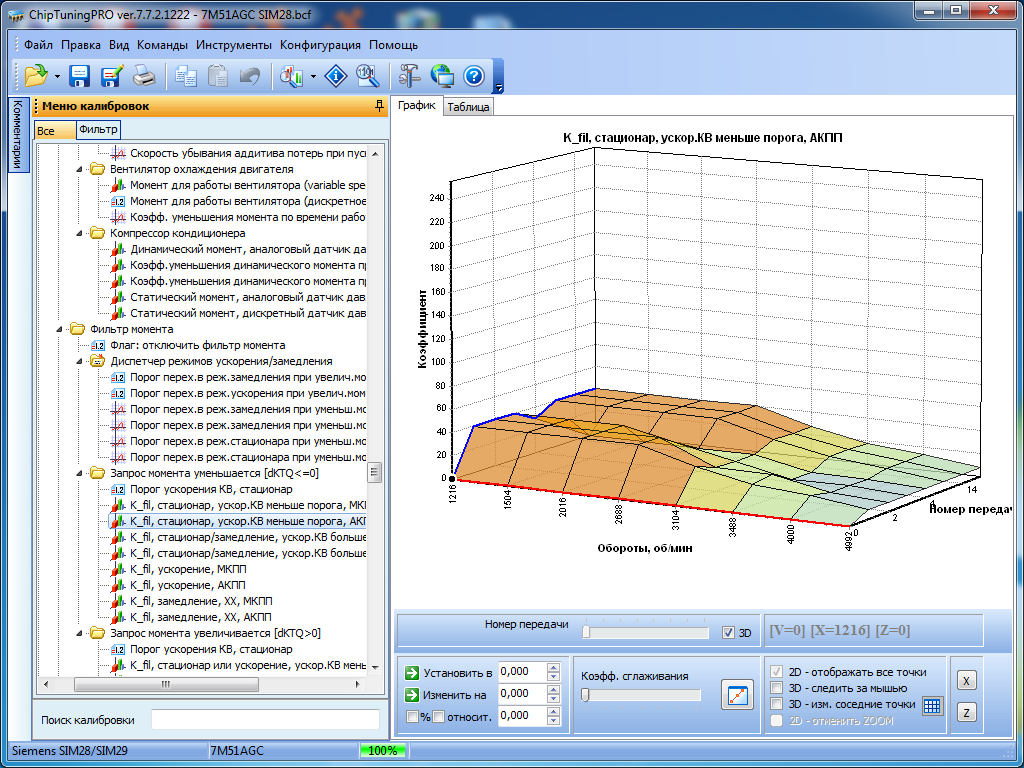Click the blue question mark help icon
The image size is (1024, 768).
[x=473, y=75]
